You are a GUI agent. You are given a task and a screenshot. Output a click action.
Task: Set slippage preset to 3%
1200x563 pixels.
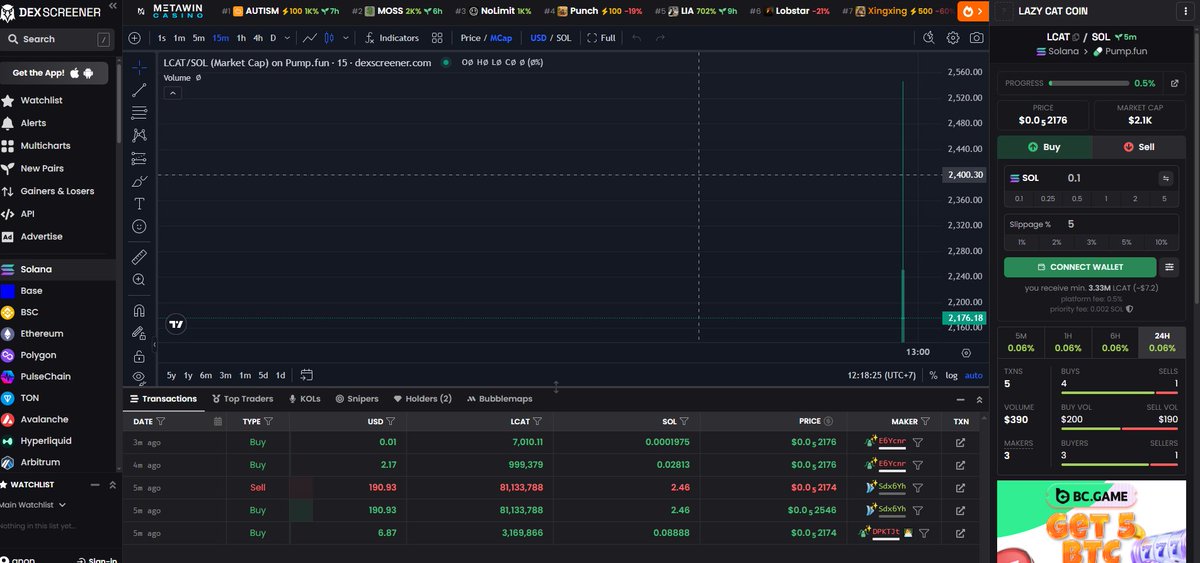[x=1091, y=242]
